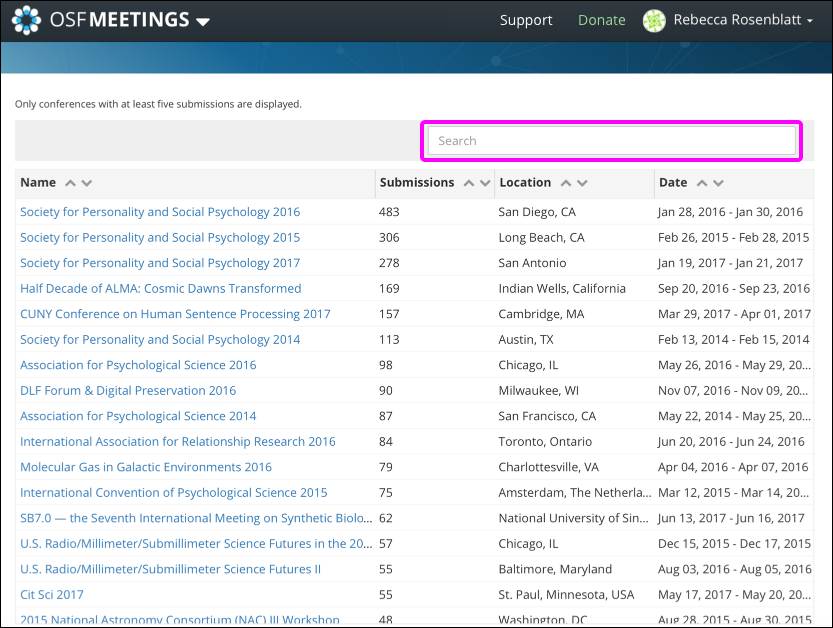Select the Baltimore, Maryland location cell
The height and width of the screenshot is (628, 833).
click(555, 569)
